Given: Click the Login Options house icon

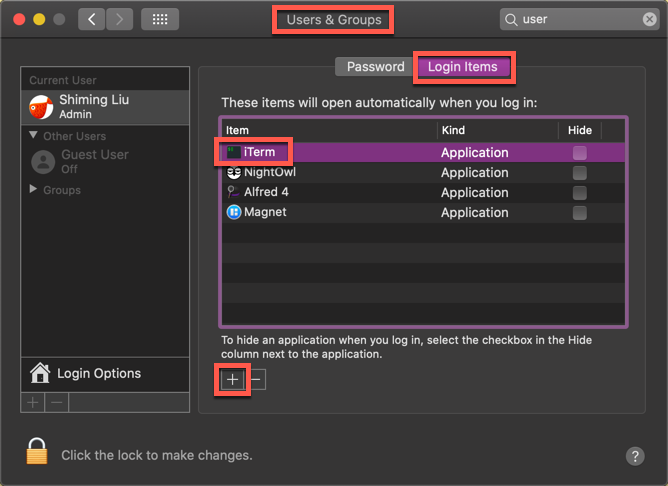Looking at the screenshot, I should (x=40, y=373).
